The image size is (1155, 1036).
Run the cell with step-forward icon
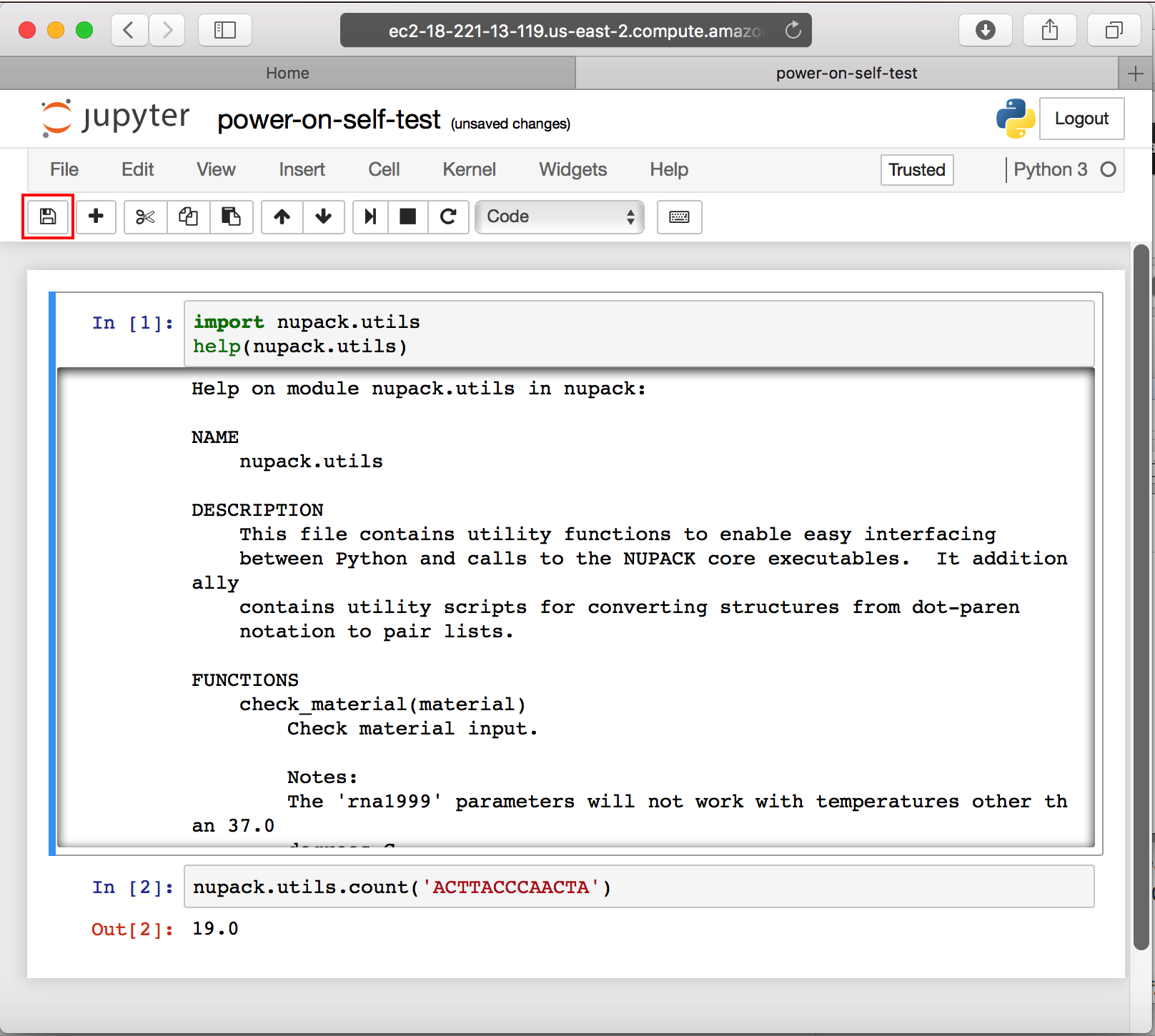[370, 216]
